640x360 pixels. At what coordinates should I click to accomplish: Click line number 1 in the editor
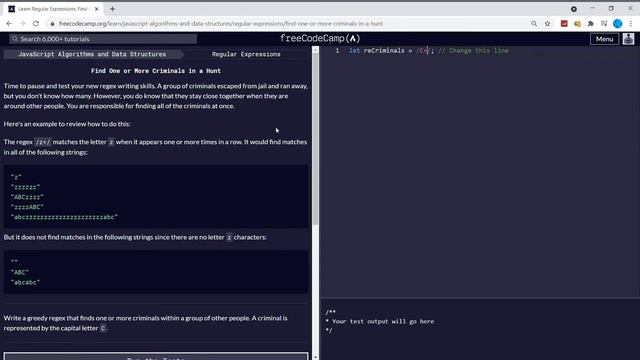337,51
